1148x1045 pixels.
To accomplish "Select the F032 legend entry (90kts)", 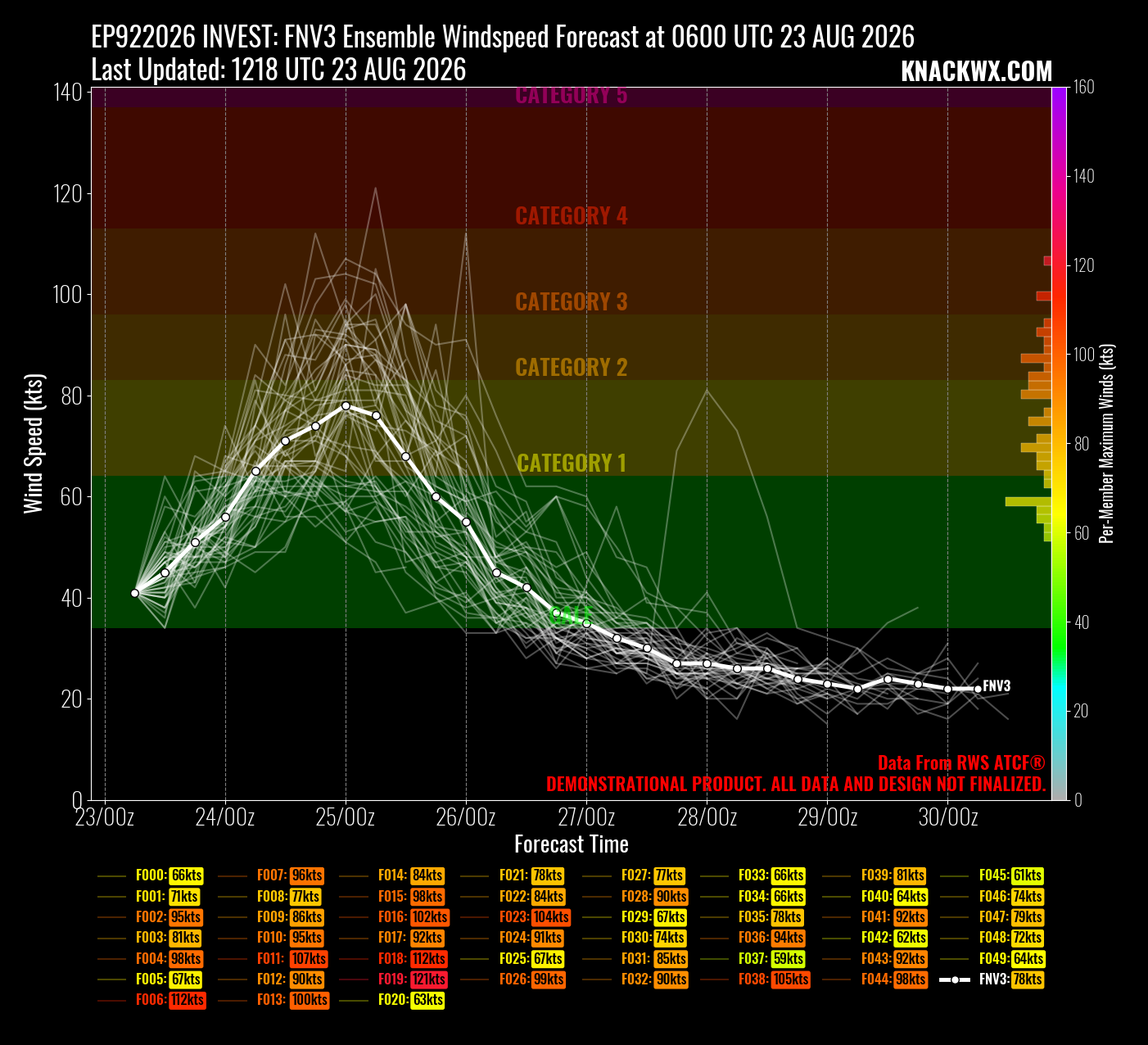I will [635, 979].
